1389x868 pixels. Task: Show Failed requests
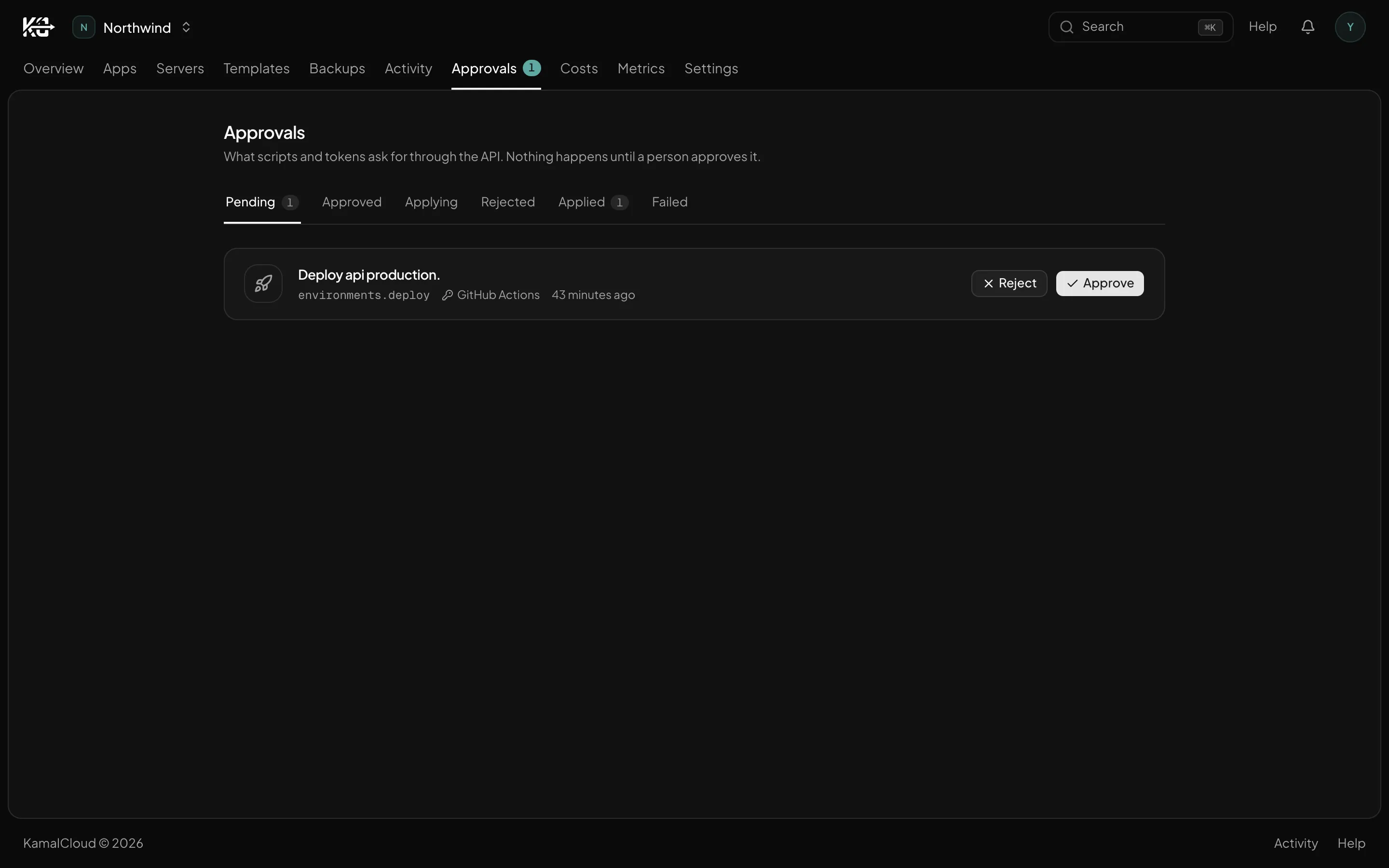[x=669, y=202]
